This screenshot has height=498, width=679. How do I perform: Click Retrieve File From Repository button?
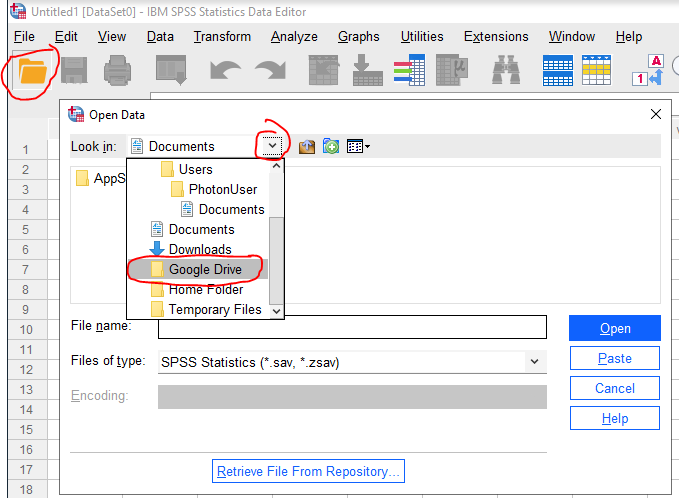pyautogui.click(x=308, y=471)
